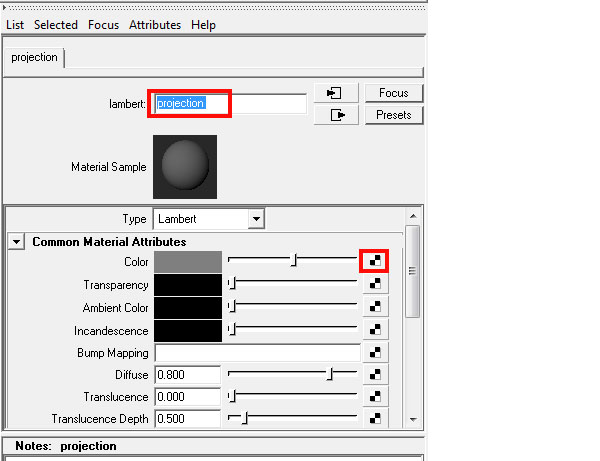Open the Diffuse map checker icon
Viewport: 600px width, 461px height.
tap(375, 375)
